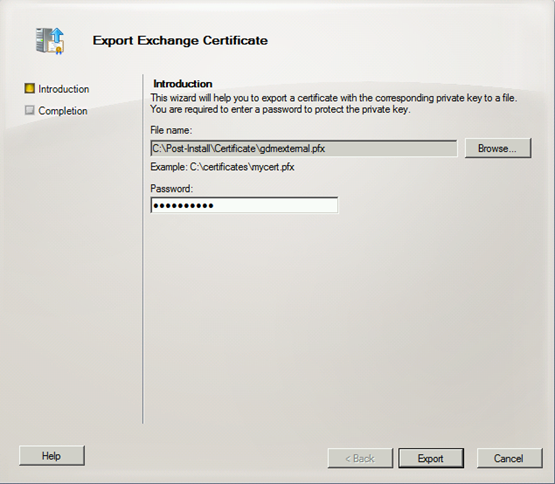Click the wizard description paragraph
Screen dimensions: 555x484
click(333, 103)
